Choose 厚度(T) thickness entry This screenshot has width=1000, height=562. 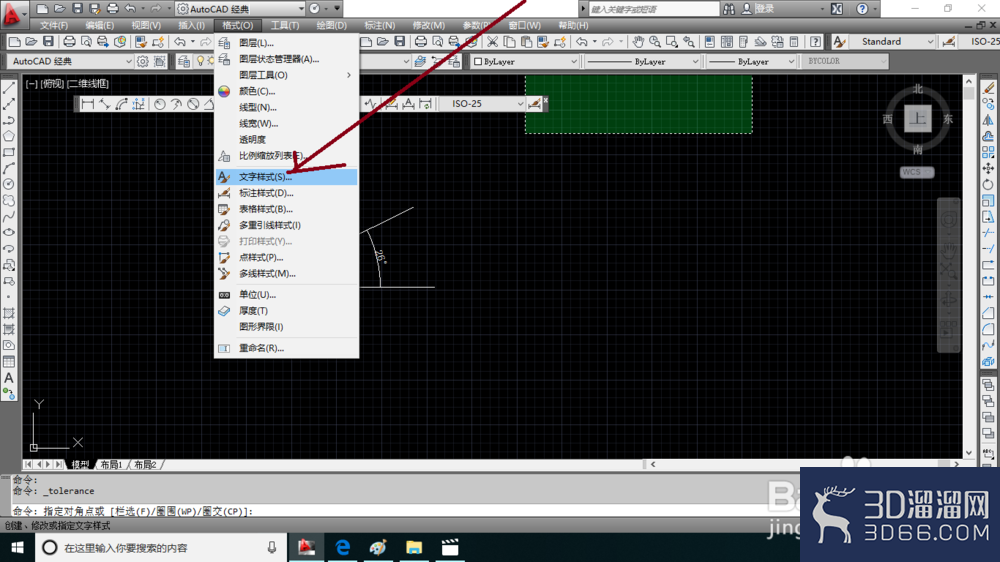coord(286,311)
